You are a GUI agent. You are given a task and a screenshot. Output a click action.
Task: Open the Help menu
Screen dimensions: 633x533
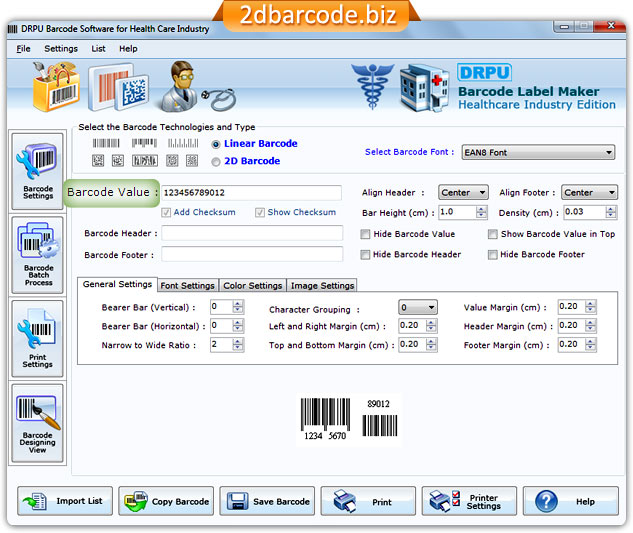[128, 49]
